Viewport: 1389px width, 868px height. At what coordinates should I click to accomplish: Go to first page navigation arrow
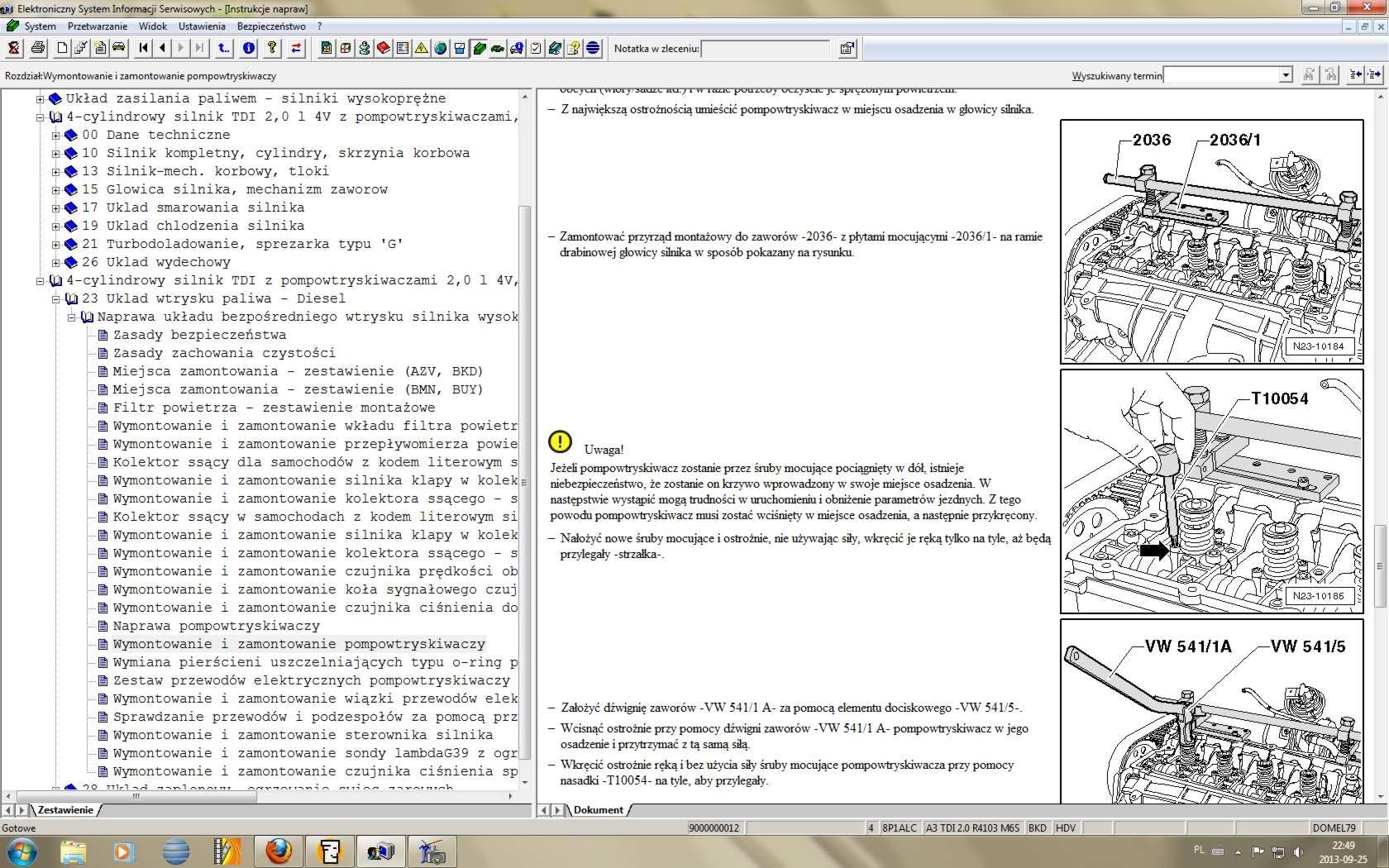pyautogui.click(x=144, y=48)
